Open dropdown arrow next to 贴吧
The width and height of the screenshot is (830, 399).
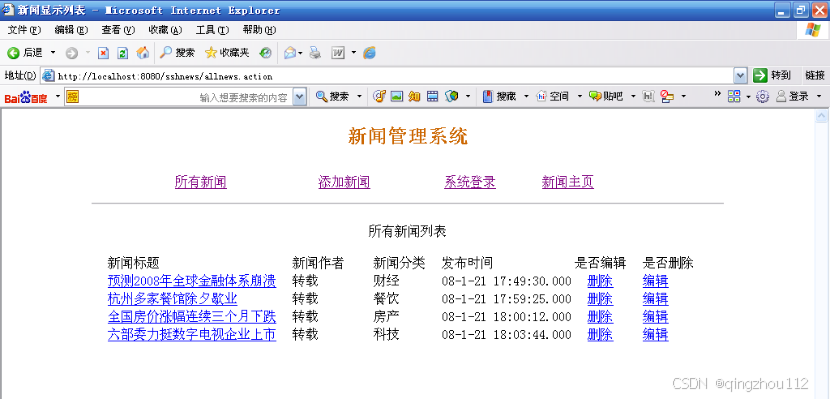633,96
